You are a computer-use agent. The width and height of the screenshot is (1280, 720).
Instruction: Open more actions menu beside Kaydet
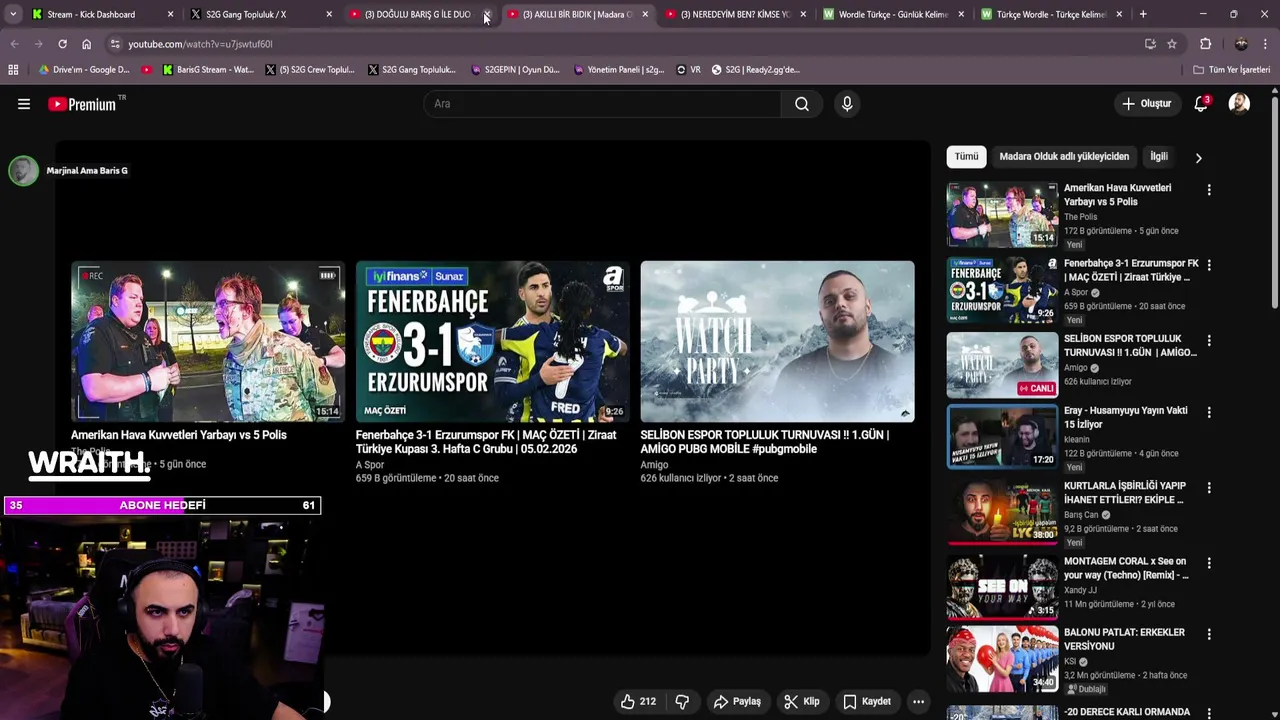click(x=918, y=702)
